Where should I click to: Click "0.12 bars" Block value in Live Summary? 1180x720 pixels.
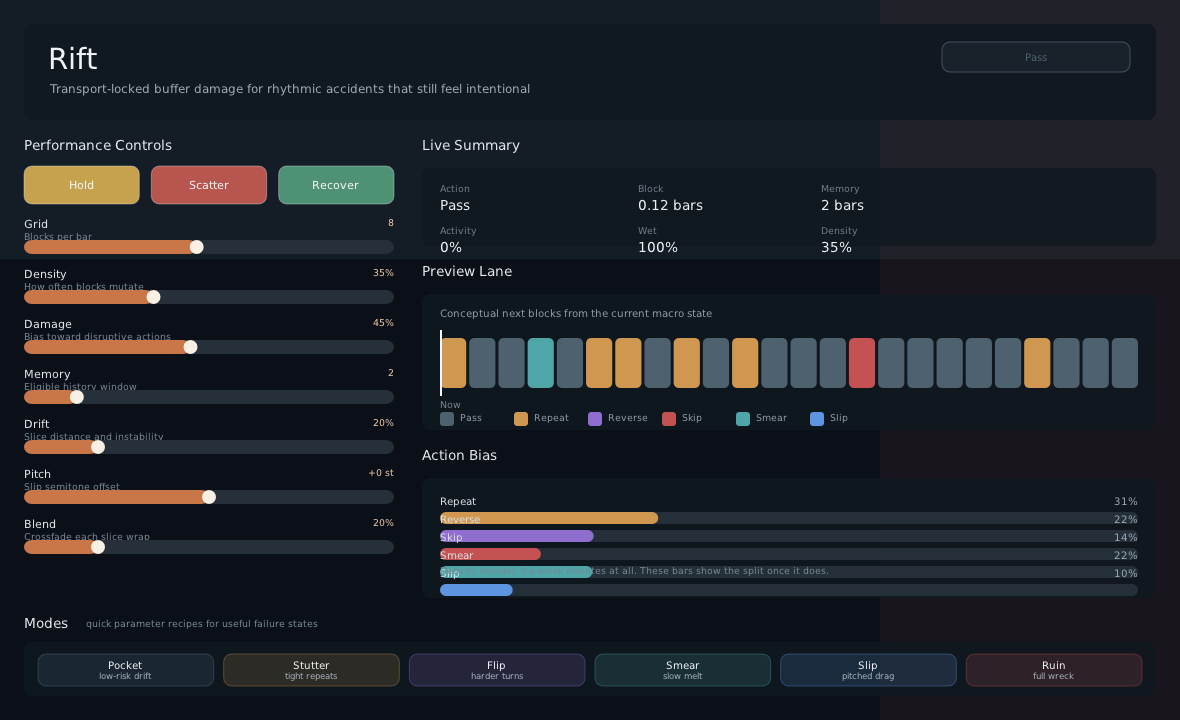[x=671, y=205]
